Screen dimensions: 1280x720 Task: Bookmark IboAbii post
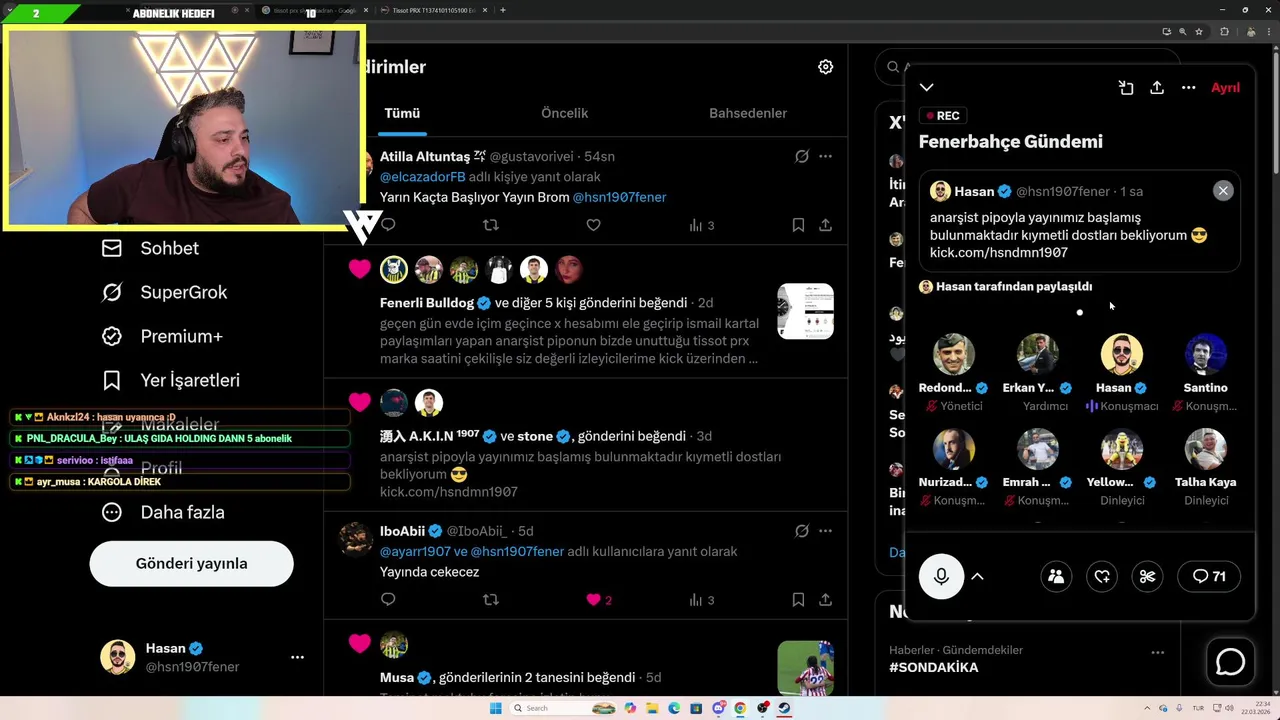point(798,600)
